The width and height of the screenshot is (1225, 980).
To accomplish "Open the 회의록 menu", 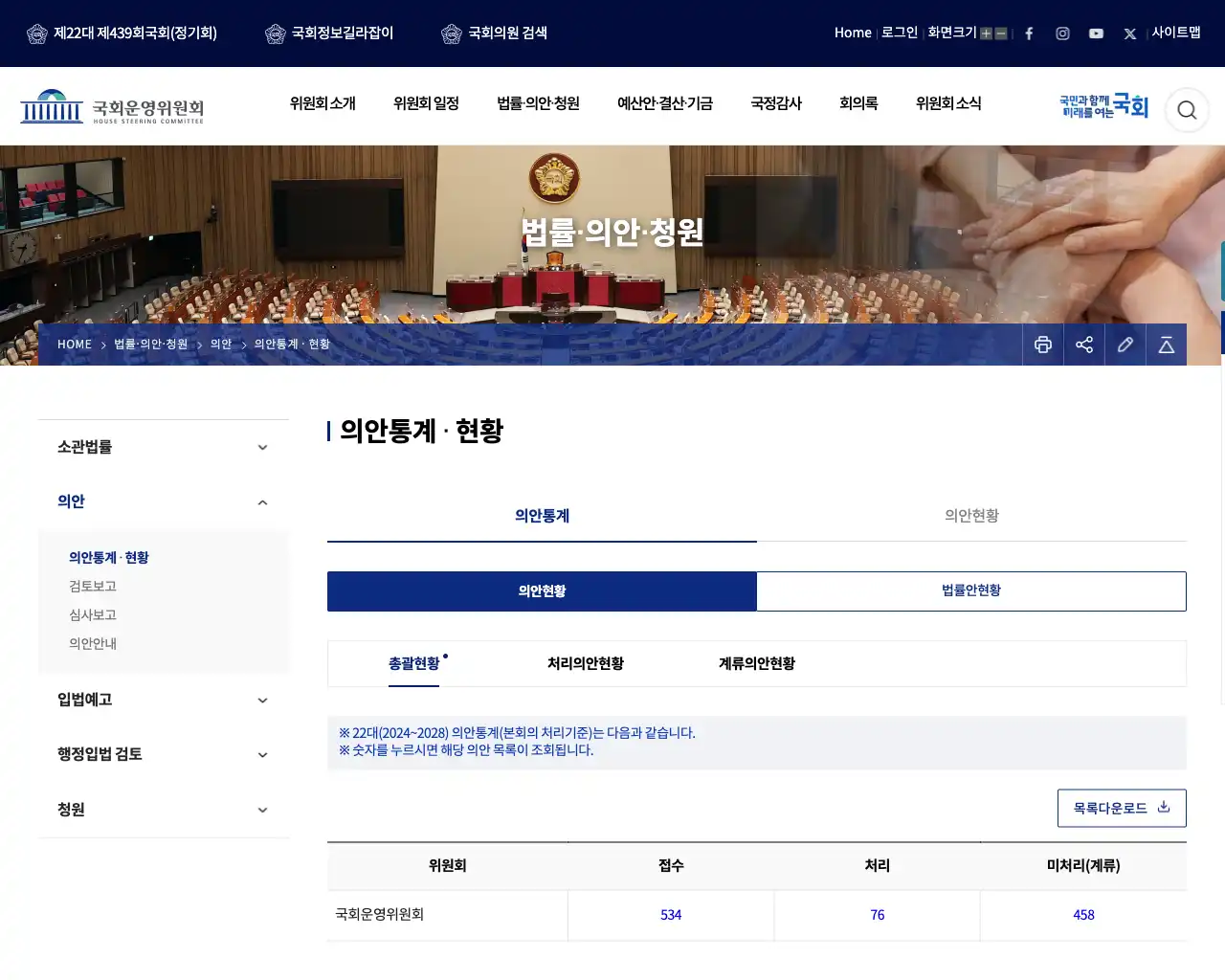I will click(858, 103).
